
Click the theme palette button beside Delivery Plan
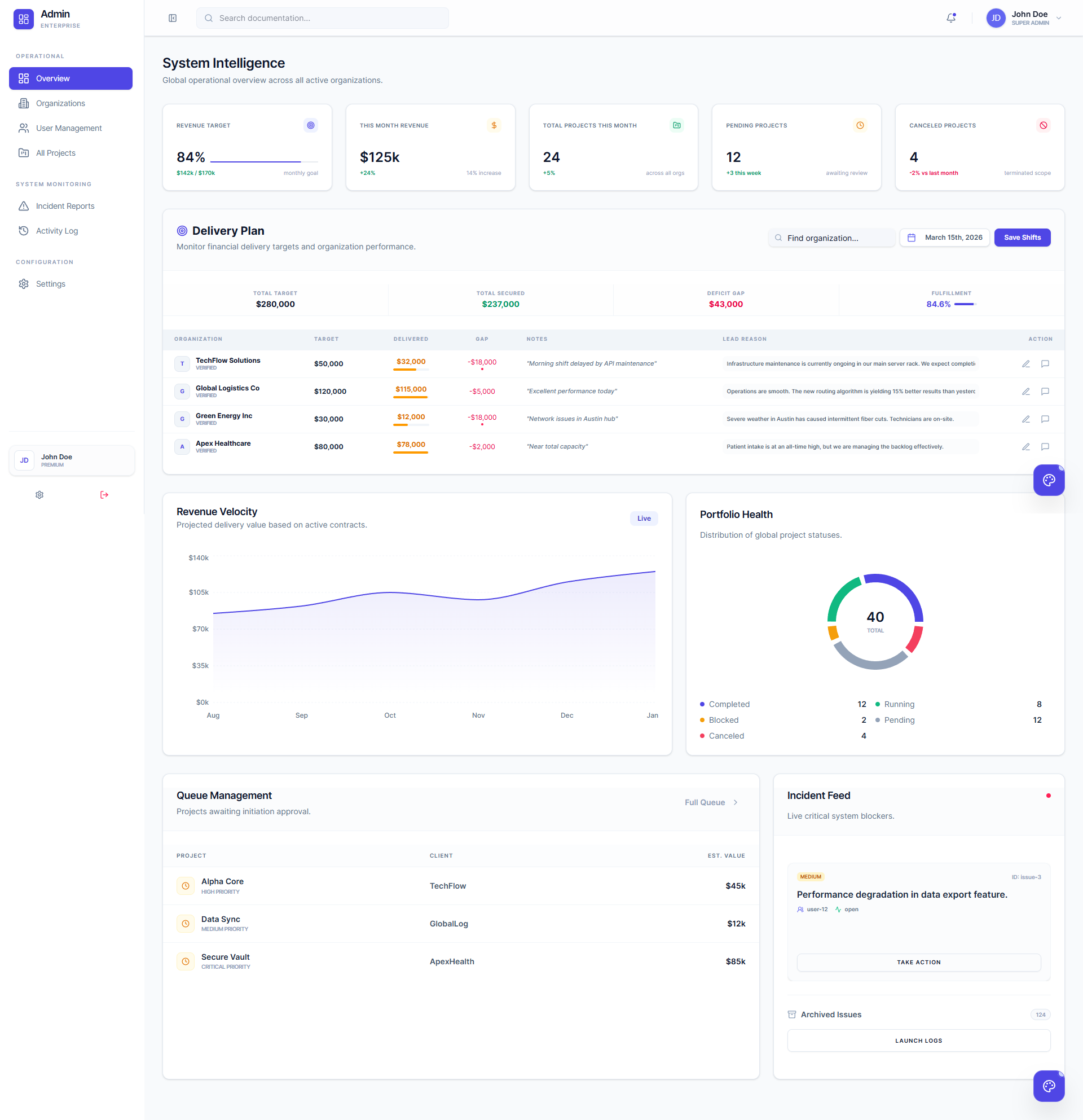(1049, 480)
